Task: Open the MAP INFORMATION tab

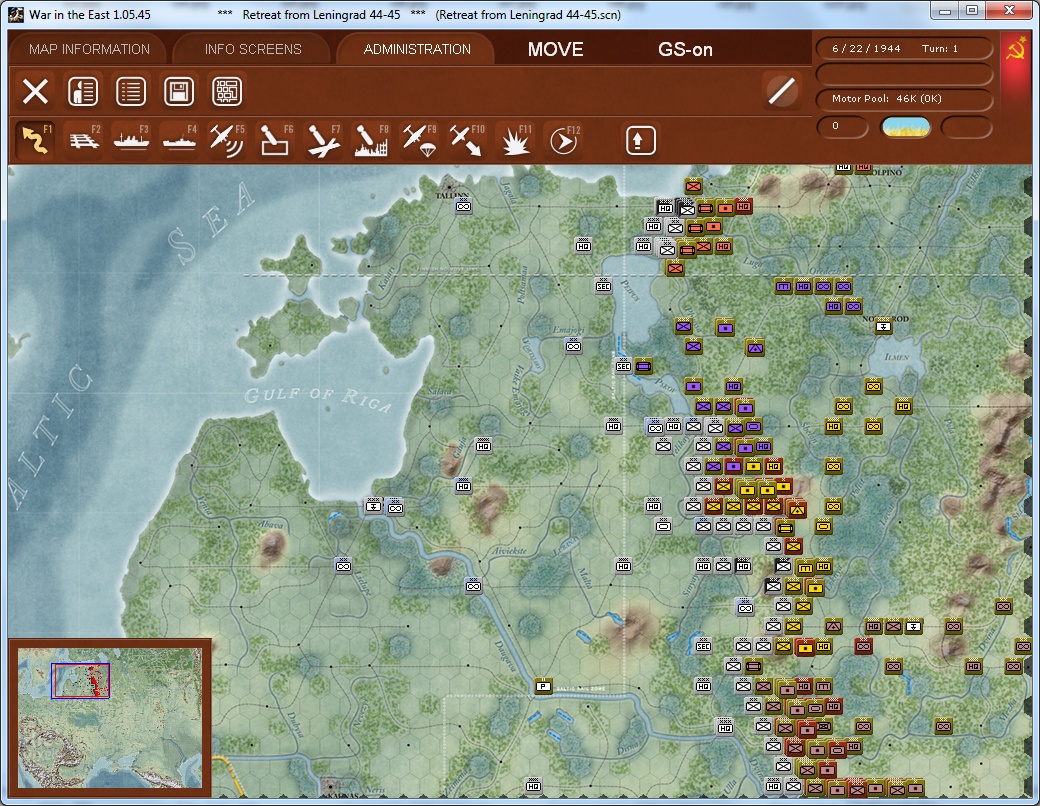Action: 89,49
